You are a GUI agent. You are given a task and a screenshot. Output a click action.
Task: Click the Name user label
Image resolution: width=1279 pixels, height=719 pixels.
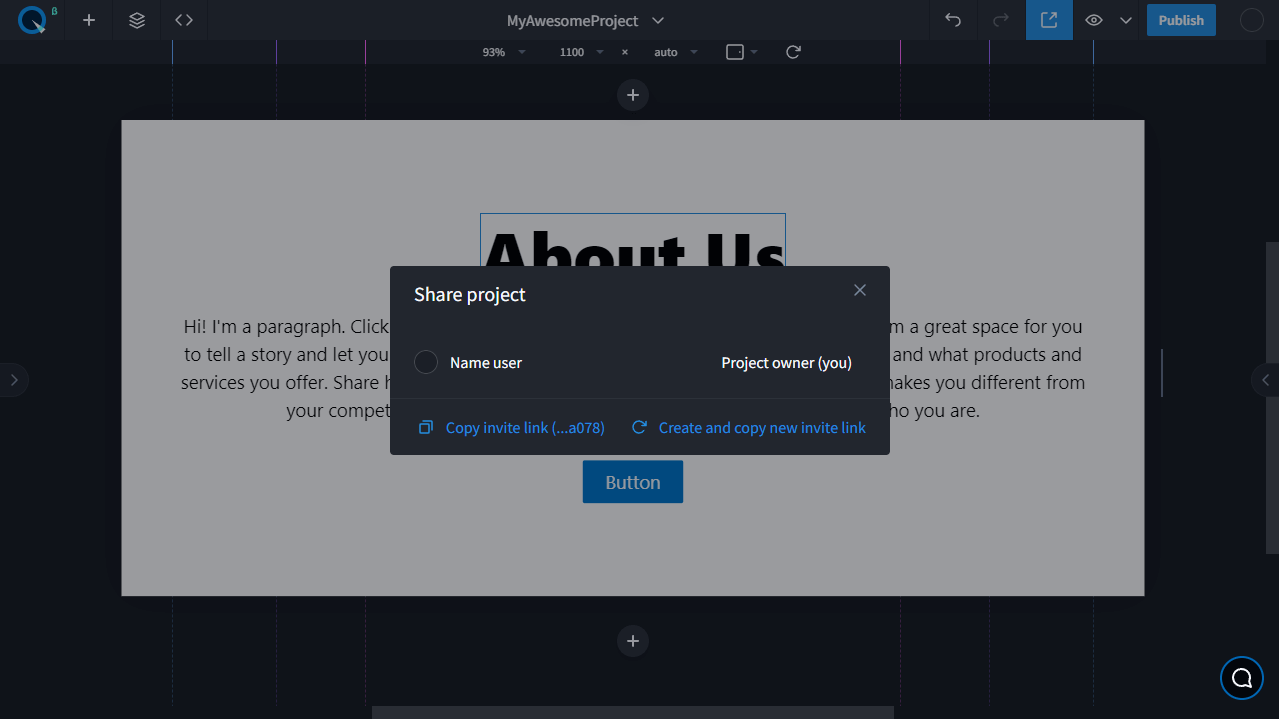pyautogui.click(x=486, y=363)
